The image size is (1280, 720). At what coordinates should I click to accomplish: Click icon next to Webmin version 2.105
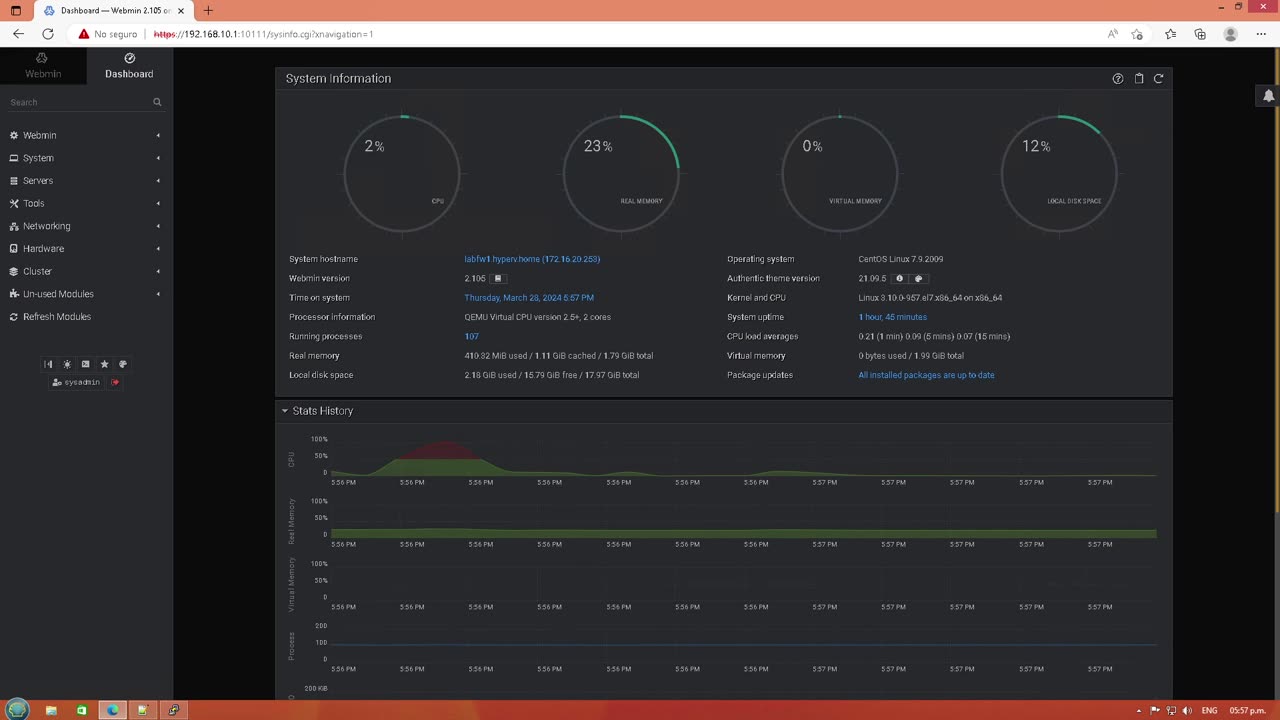(x=498, y=279)
